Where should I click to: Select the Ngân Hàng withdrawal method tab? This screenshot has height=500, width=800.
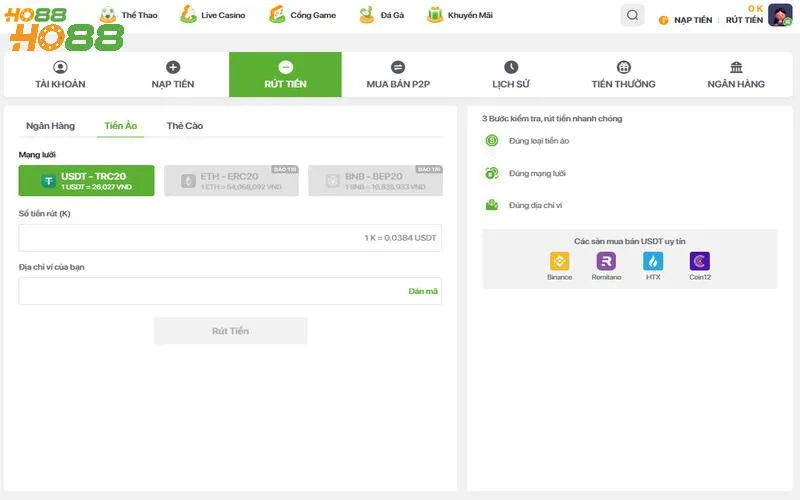click(x=51, y=126)
